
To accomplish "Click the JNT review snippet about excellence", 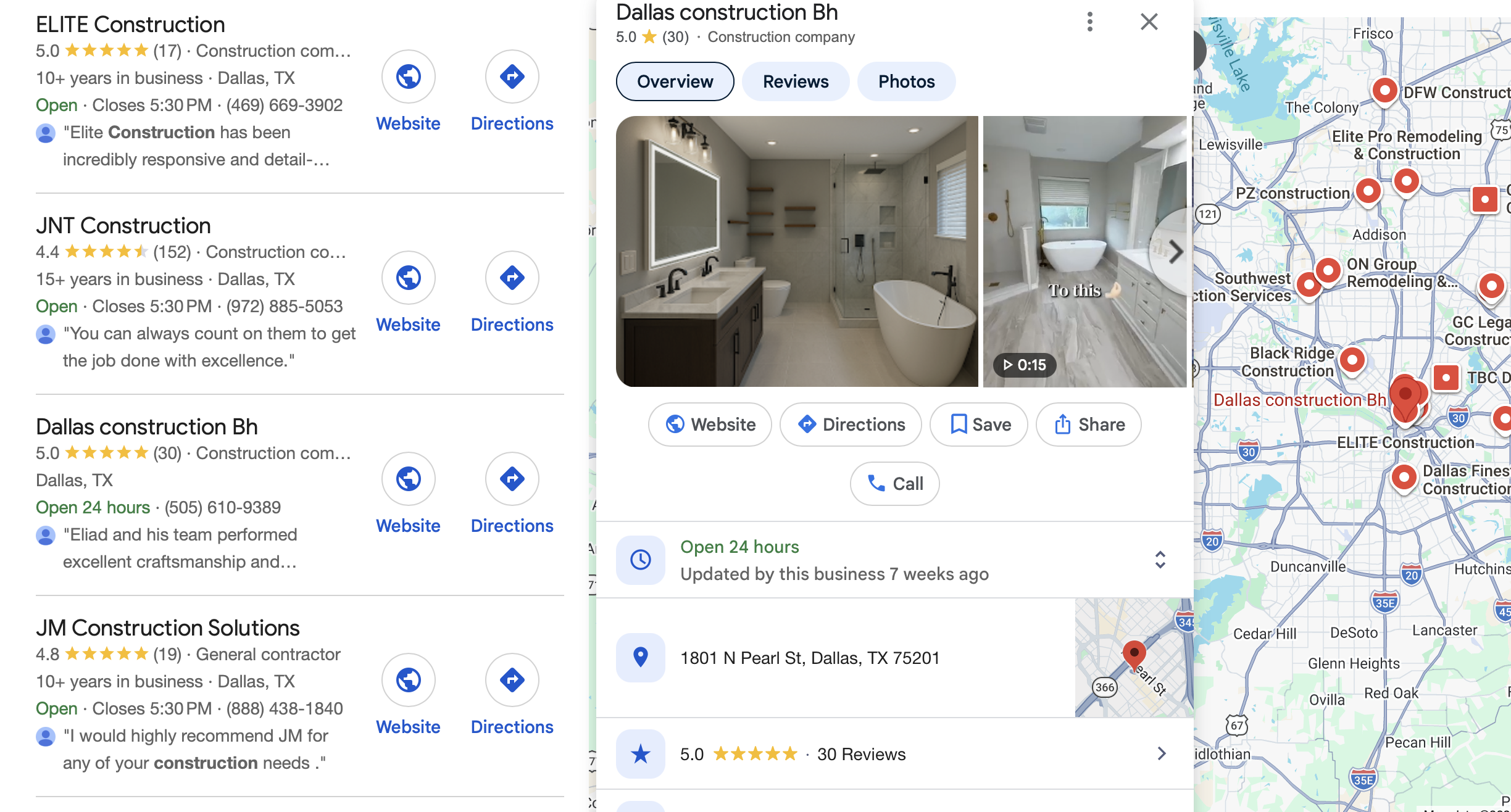I will pos(209,347).
